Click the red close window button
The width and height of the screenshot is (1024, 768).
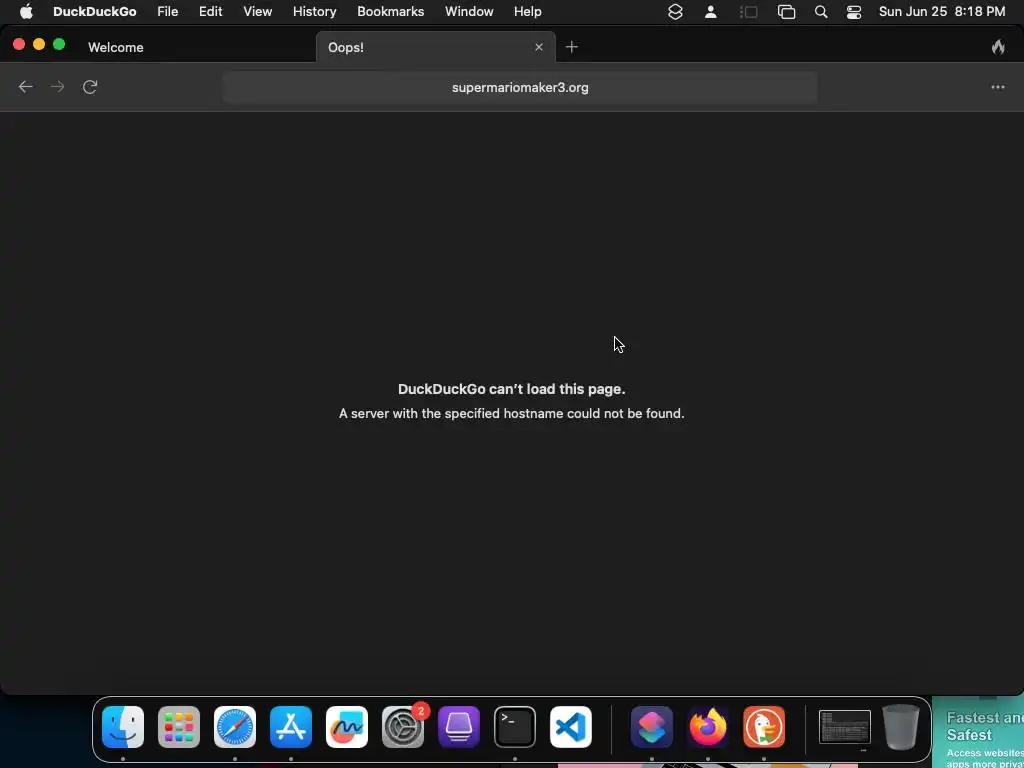19,44
